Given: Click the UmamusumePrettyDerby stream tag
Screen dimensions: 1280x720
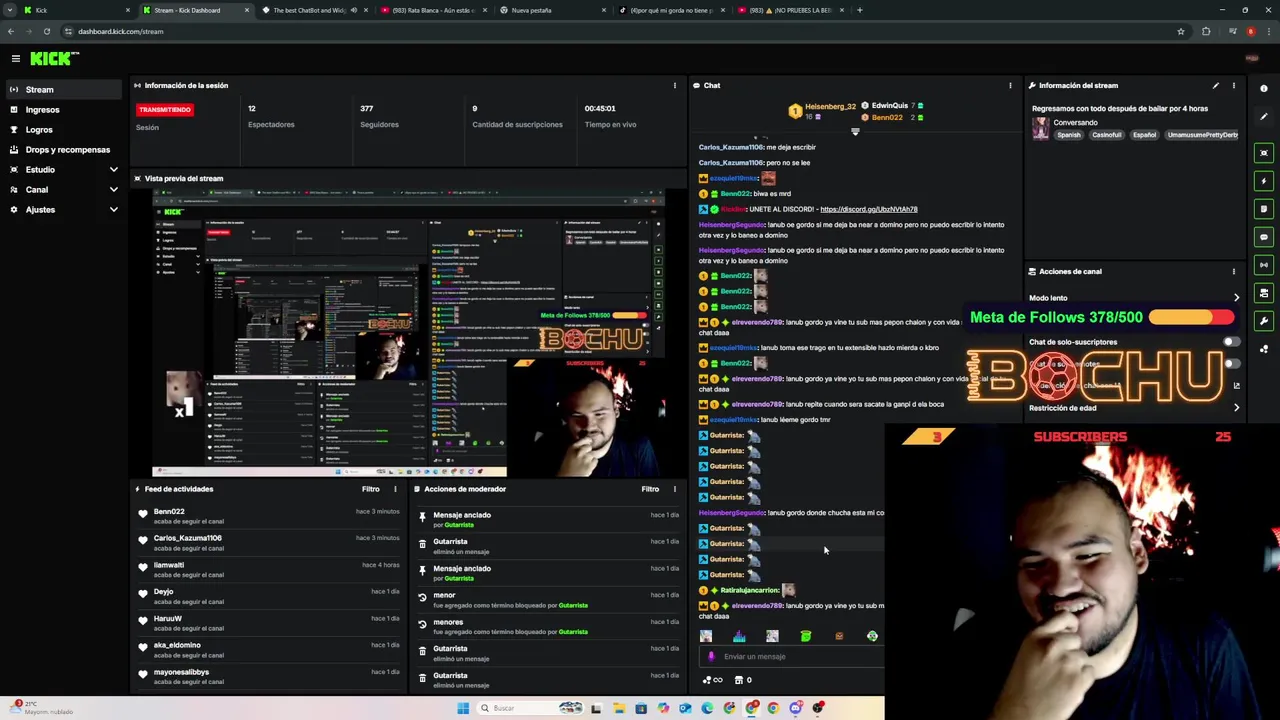Looking at the screenshot, I should [x=1203, y=135].
